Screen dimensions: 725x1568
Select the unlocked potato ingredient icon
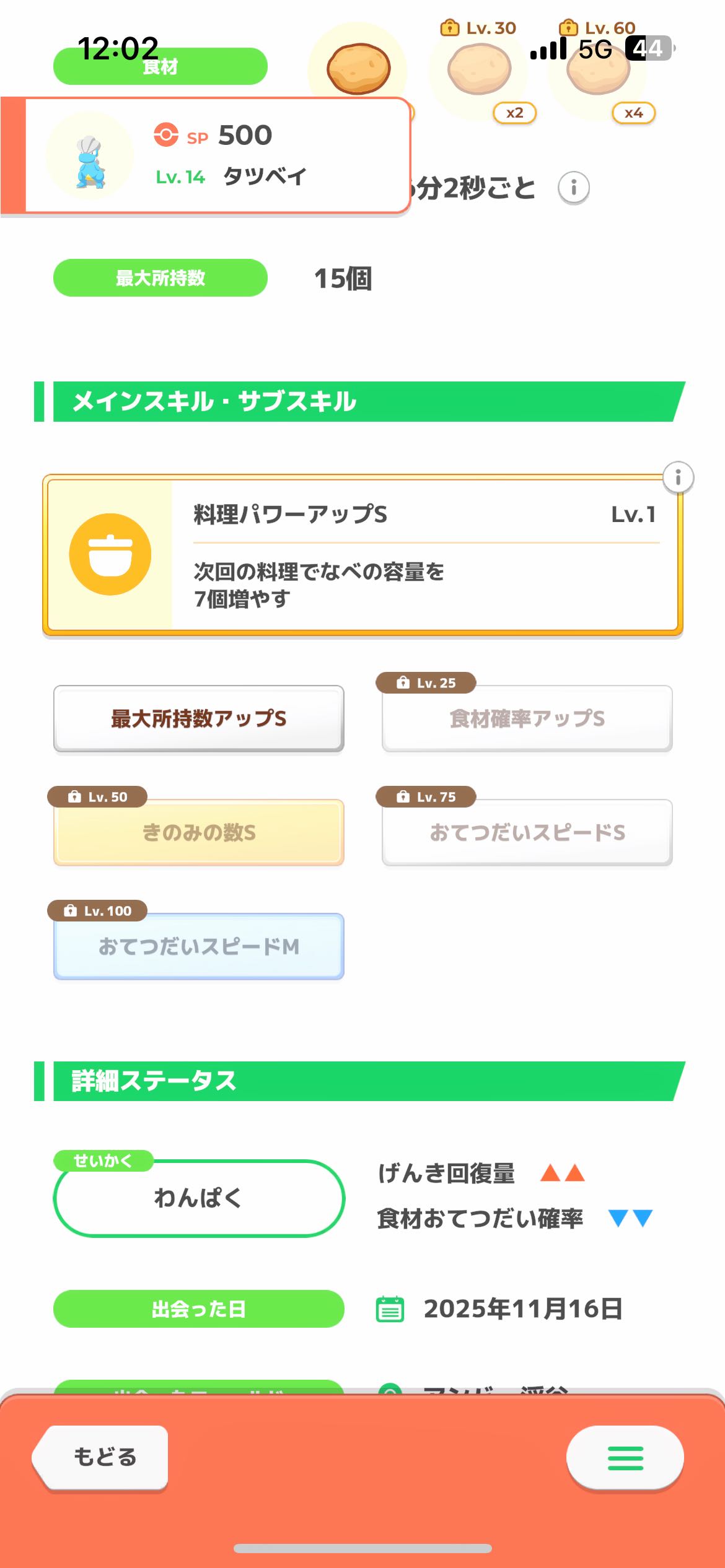(358, 68)
